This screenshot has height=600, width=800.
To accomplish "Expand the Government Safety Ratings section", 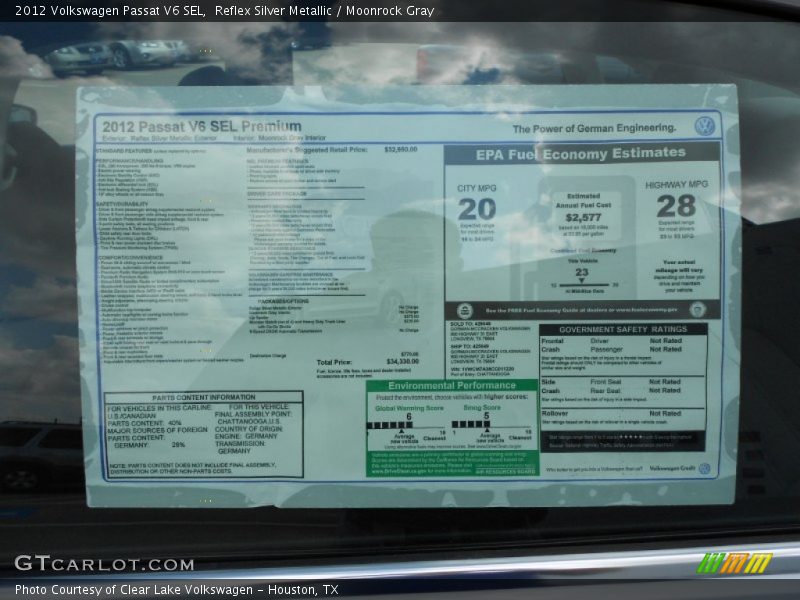I will click(x=622, y=328).
